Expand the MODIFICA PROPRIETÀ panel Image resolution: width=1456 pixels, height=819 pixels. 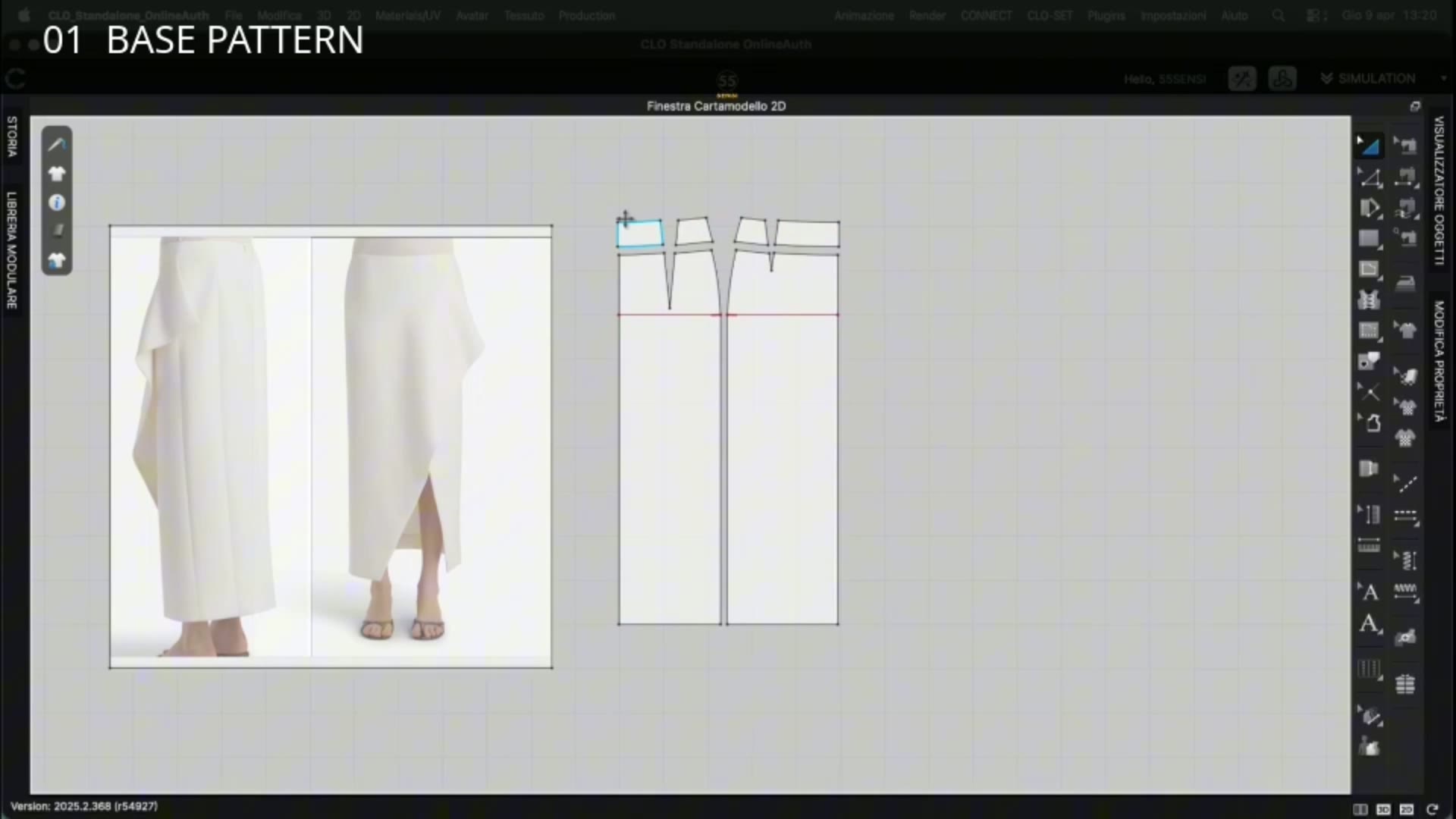(1439, 362)
